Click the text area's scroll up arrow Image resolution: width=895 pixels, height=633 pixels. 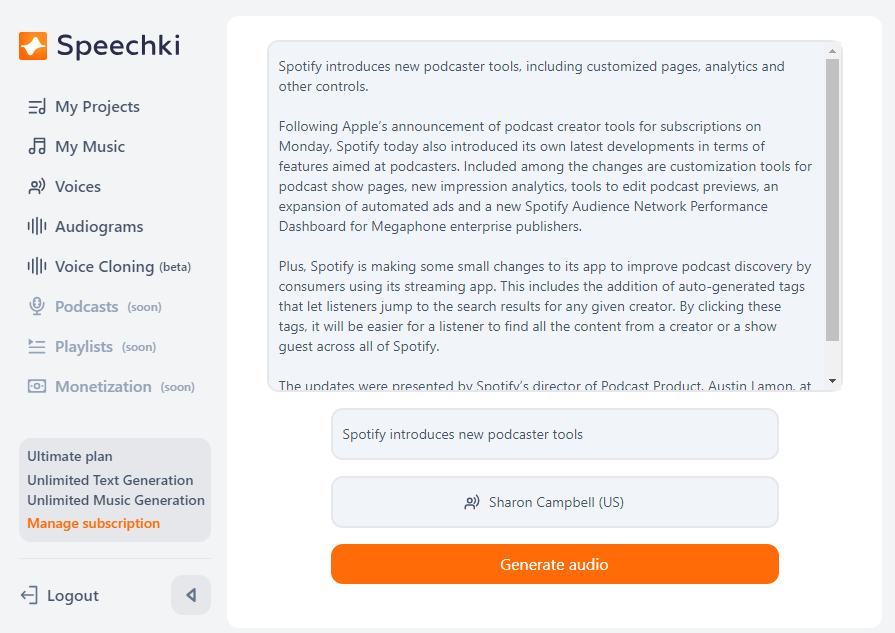(x=833, y=51)
